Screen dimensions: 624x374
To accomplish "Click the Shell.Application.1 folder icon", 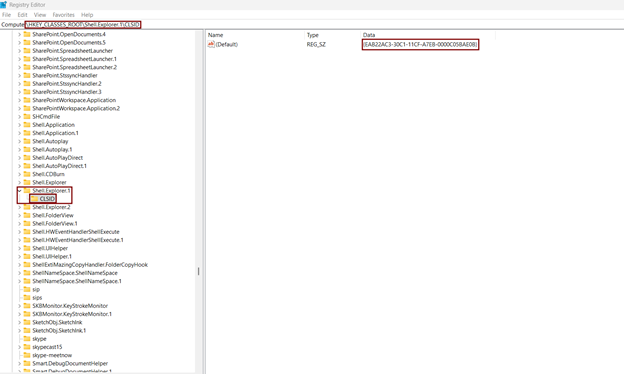I will (27, 133).
